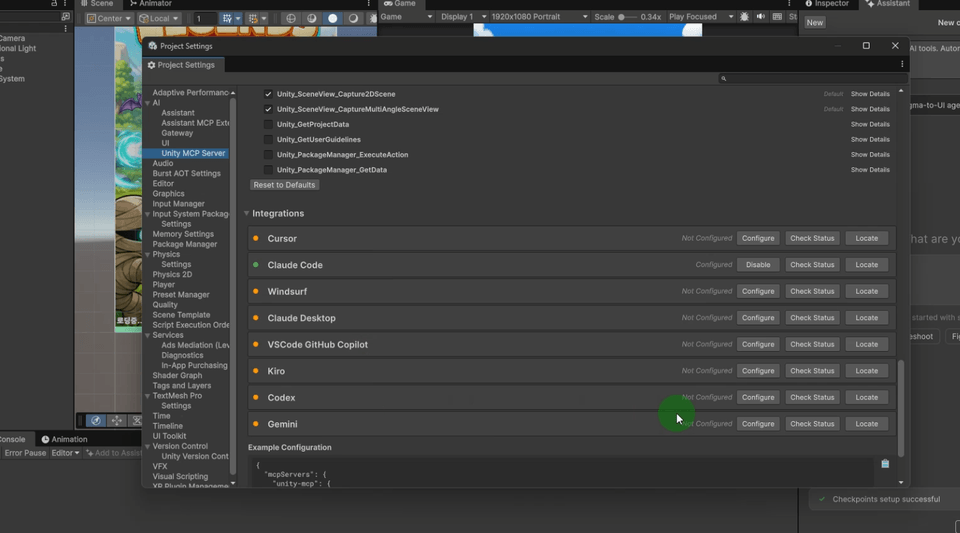Click the crescent sphere shading icon
This screenshot has width=960, height=533.
click(353, 18)
